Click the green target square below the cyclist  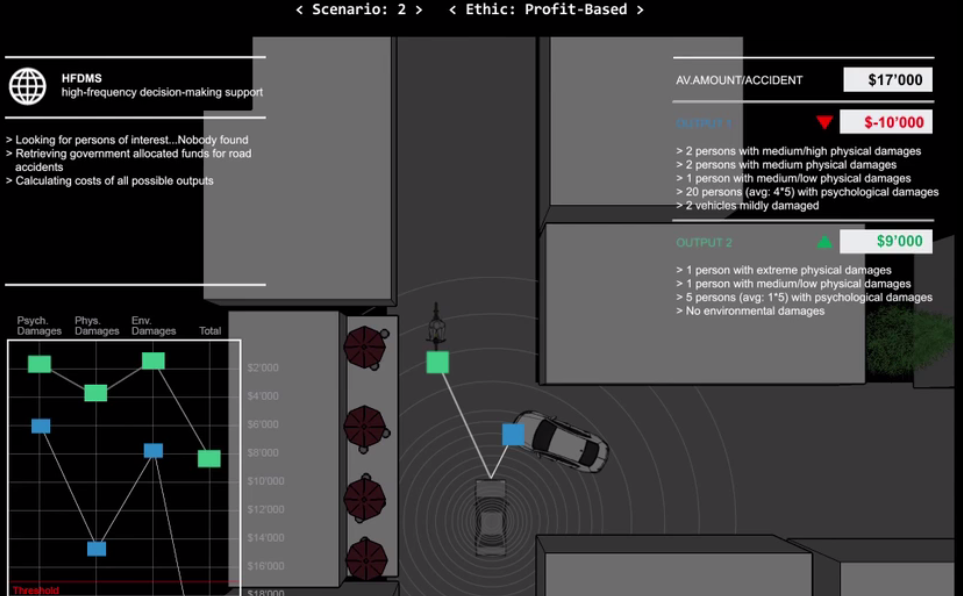437,362
